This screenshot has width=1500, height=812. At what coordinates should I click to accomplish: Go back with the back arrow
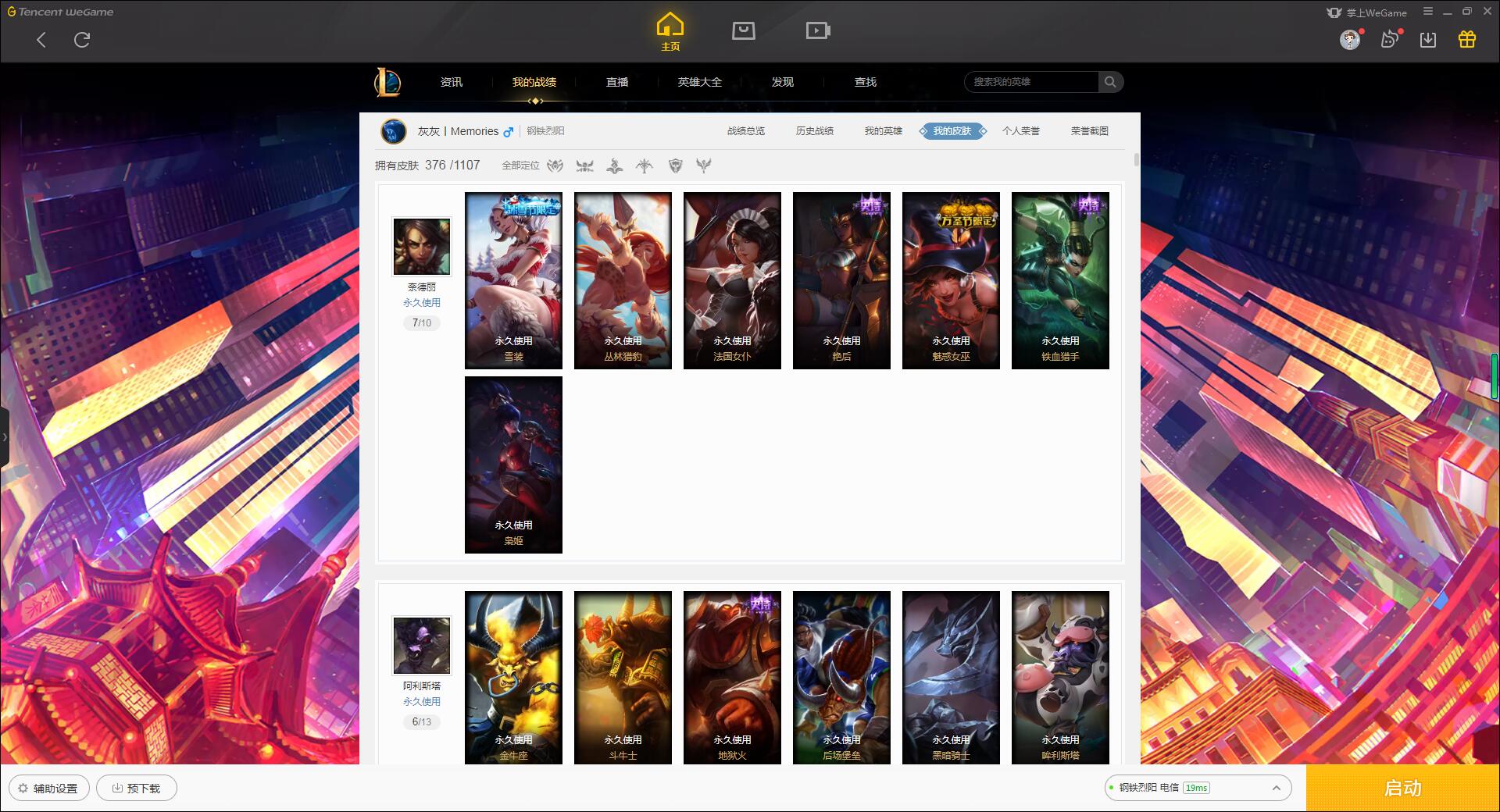(41, 40)
